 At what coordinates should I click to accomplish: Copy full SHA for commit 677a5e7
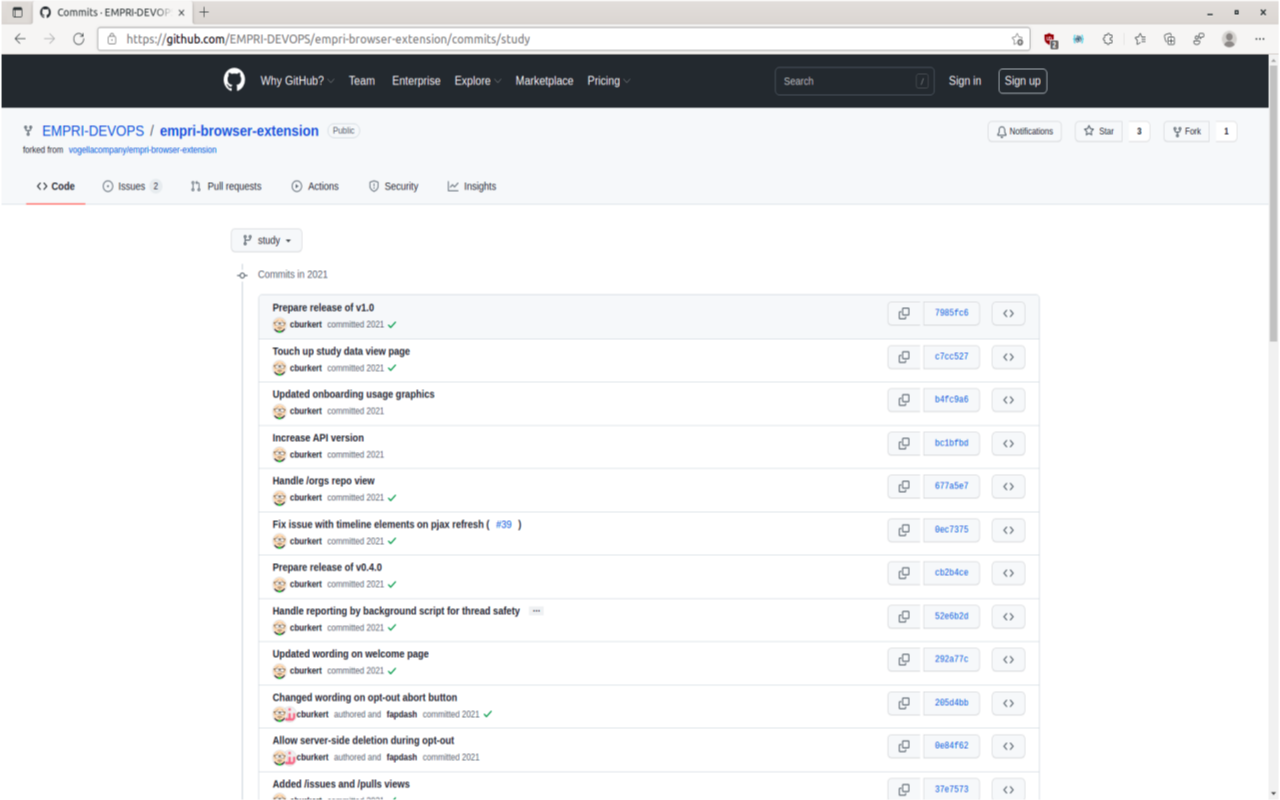click(x=904, y=486)
